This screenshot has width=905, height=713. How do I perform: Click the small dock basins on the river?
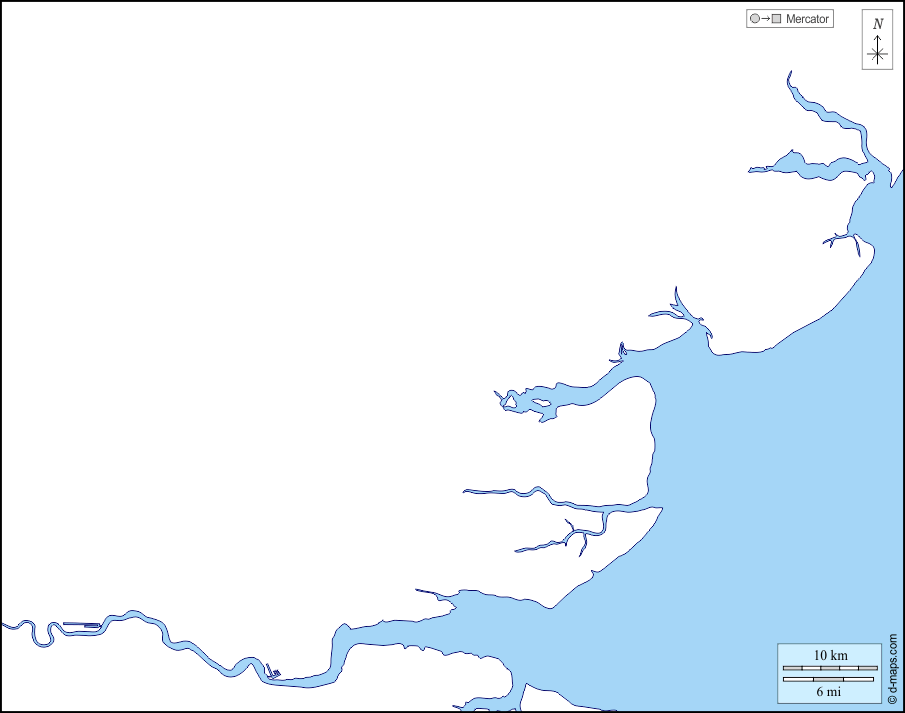(x=272, y=673)
